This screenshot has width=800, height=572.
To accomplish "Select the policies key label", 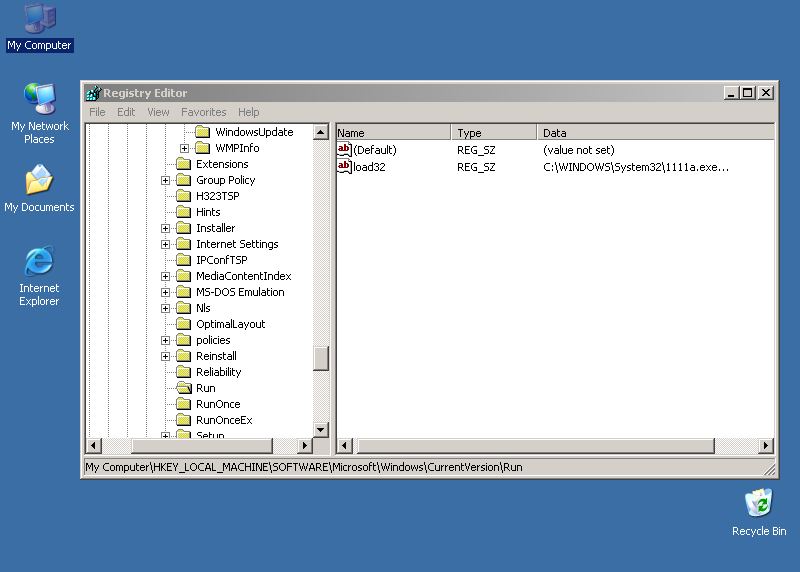I will (213, 340).
